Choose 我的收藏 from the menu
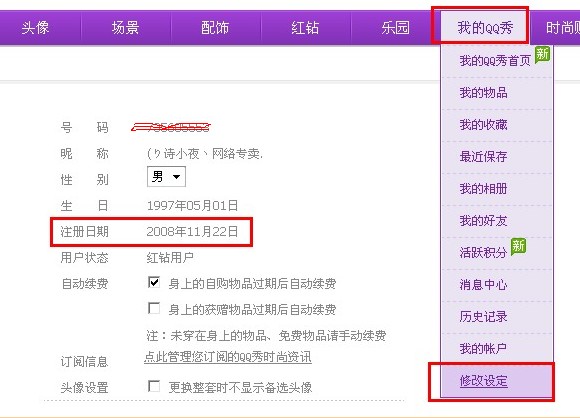Viewport: 580px width, 418px height. tap(483, 125)
